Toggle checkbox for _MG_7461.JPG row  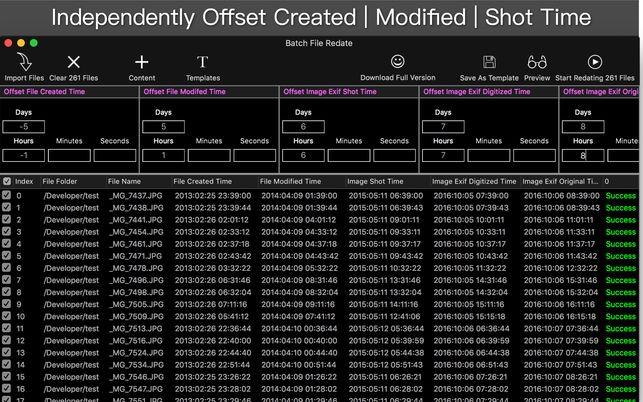point(7,243)
